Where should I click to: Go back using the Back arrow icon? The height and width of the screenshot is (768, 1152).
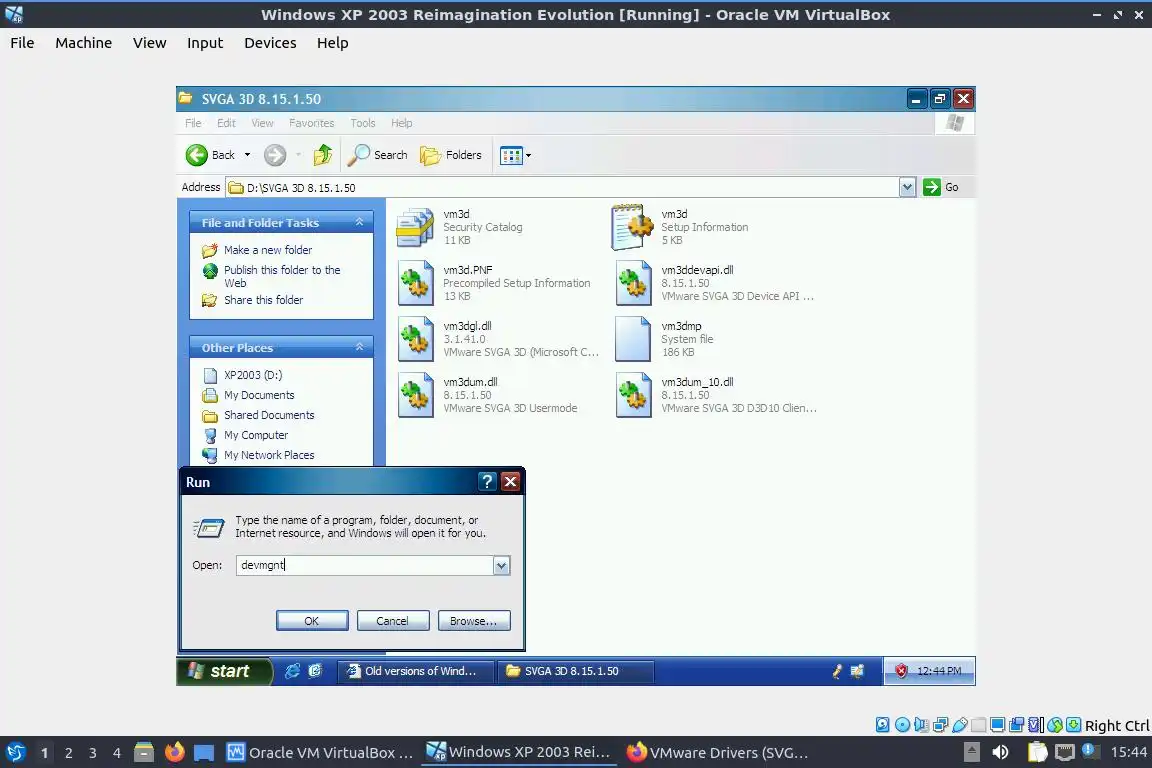click(x=196, y=155)
